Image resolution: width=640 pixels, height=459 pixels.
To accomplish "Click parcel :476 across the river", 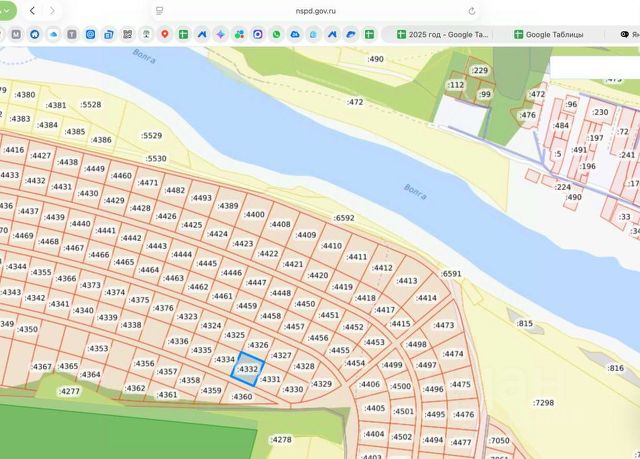I will pos(528,115).
